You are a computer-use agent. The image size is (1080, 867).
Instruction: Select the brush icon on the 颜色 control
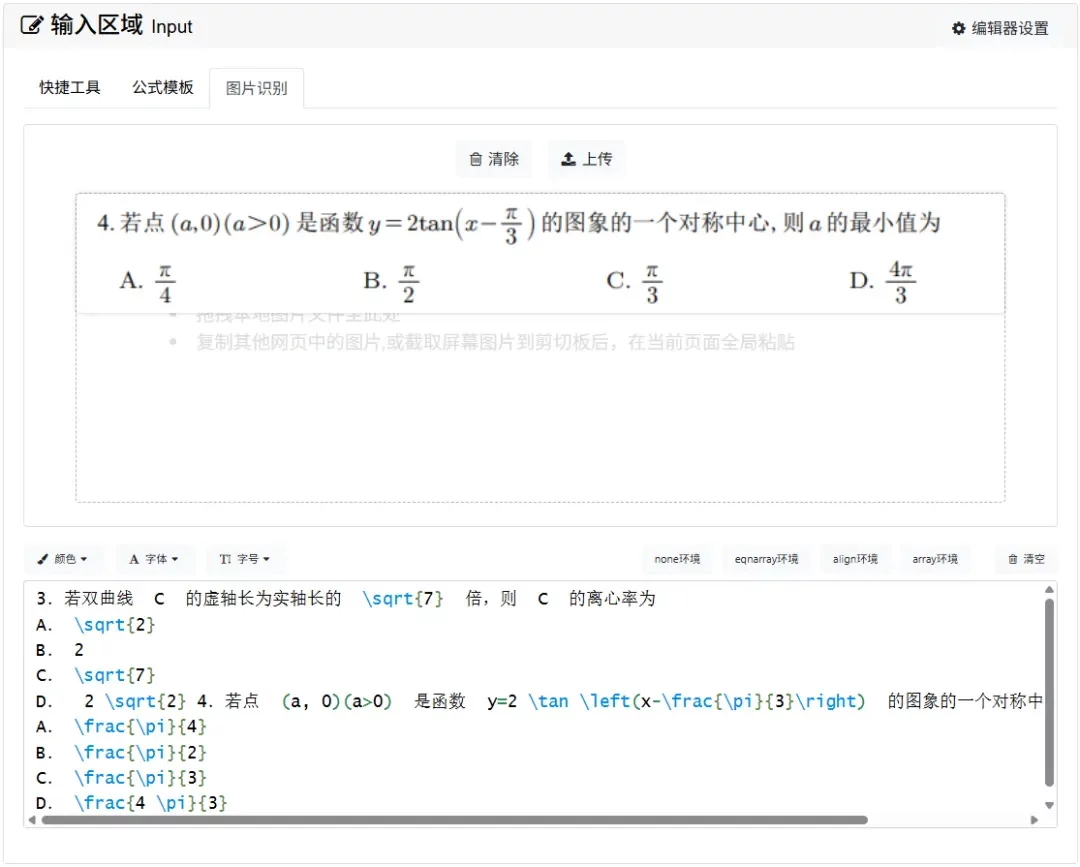45,559
